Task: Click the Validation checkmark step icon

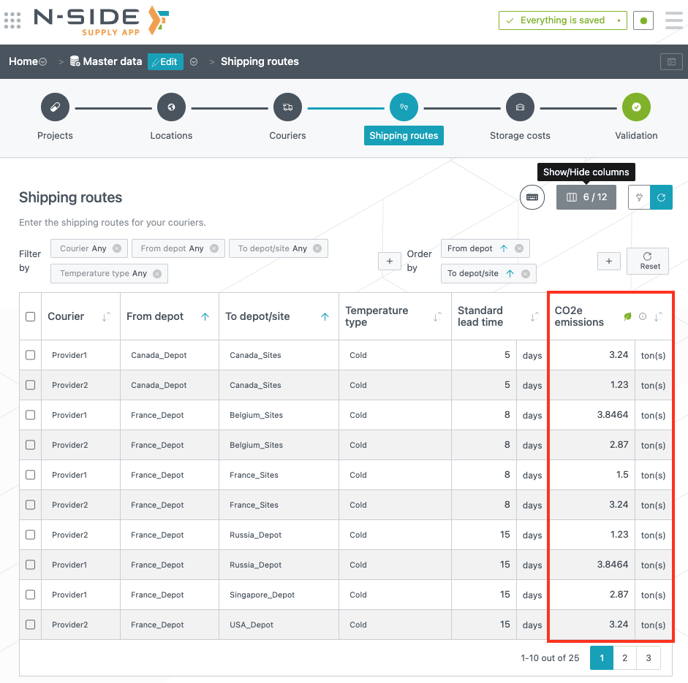Action: tap(636, 107)
